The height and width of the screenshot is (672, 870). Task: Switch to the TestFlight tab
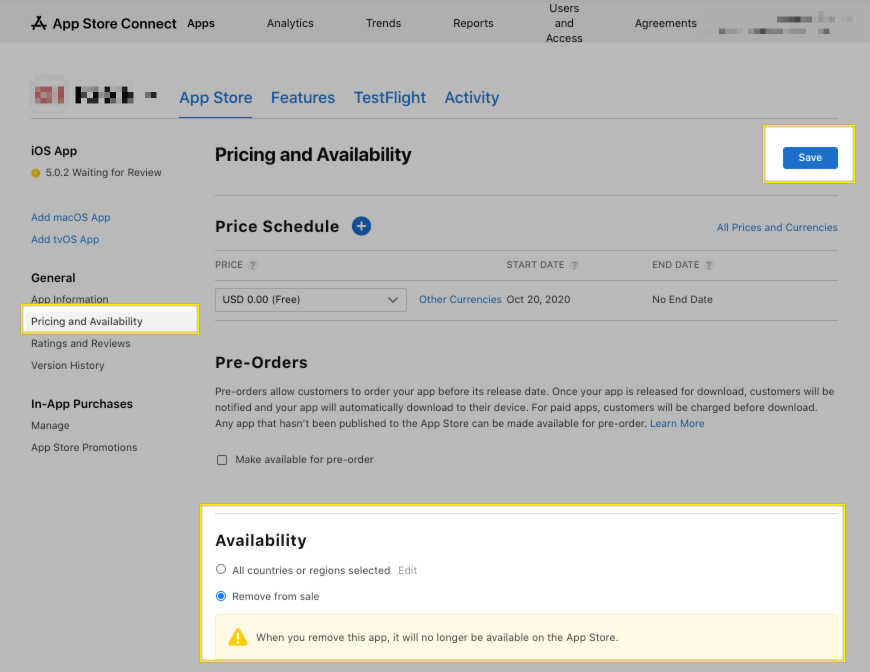point(389,98)
